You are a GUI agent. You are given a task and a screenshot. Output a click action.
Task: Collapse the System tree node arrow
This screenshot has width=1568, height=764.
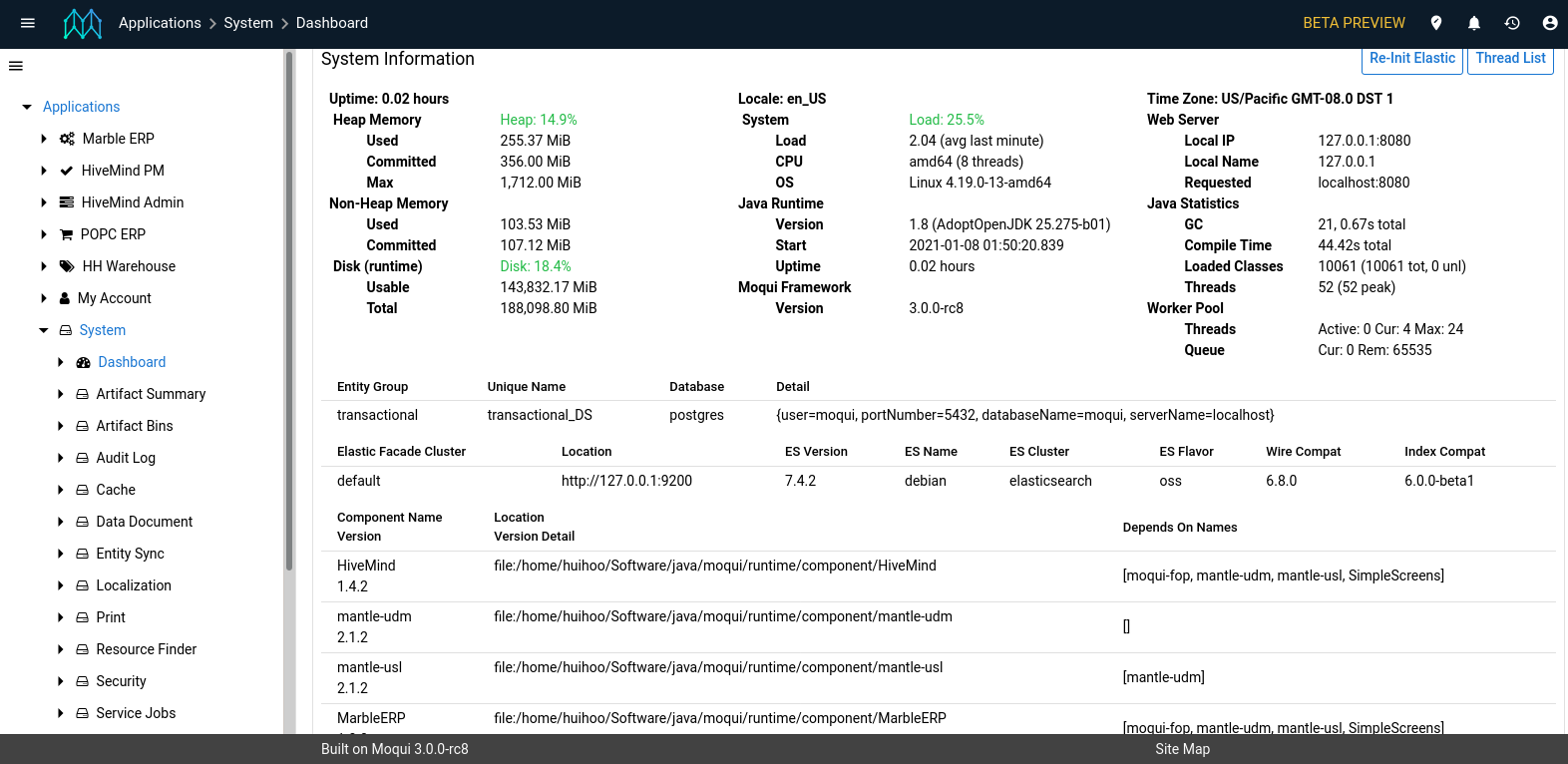click(44, 330)
